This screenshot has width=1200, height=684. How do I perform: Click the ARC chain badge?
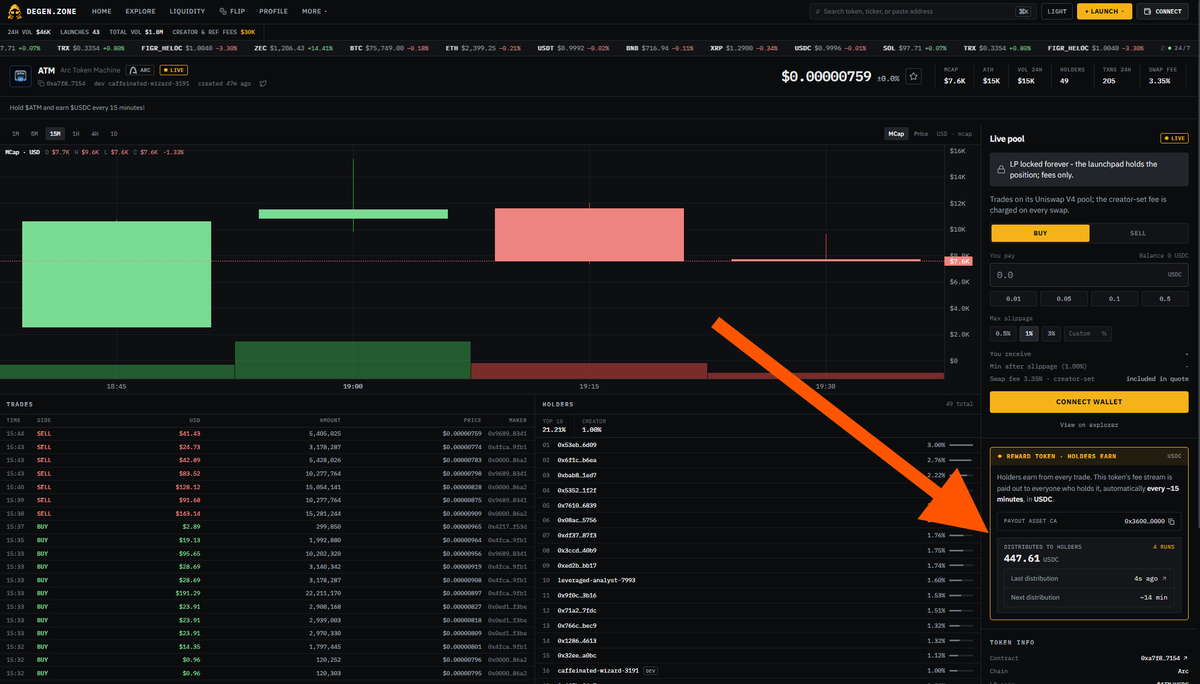pos(140,71)
